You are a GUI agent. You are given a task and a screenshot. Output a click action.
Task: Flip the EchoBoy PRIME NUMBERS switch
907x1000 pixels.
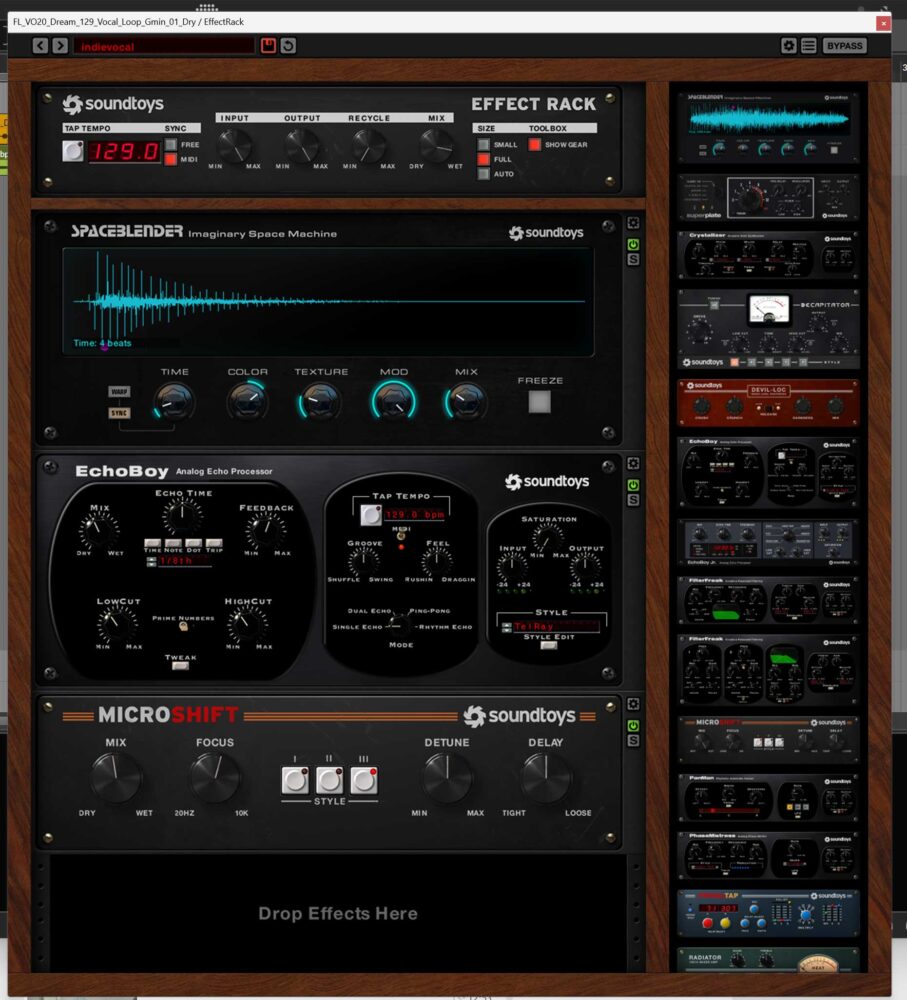coord(183,627)
